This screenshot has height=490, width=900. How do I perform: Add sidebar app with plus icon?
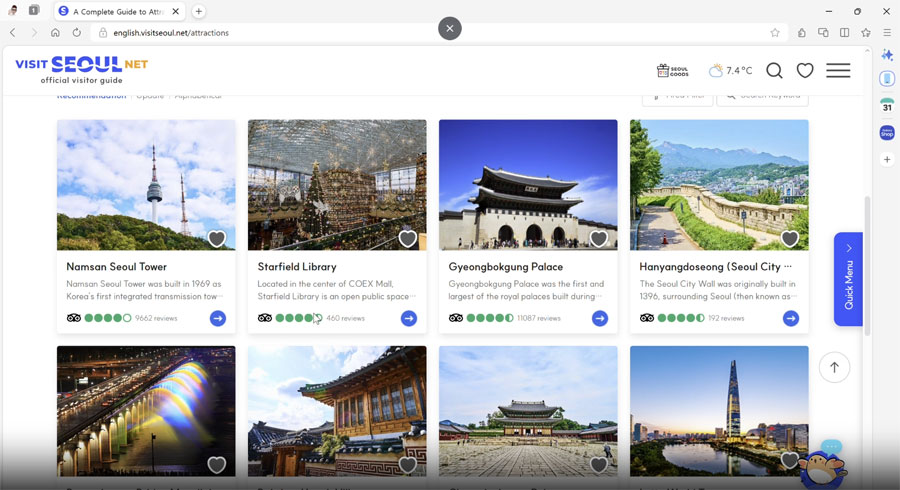point(887,159)
